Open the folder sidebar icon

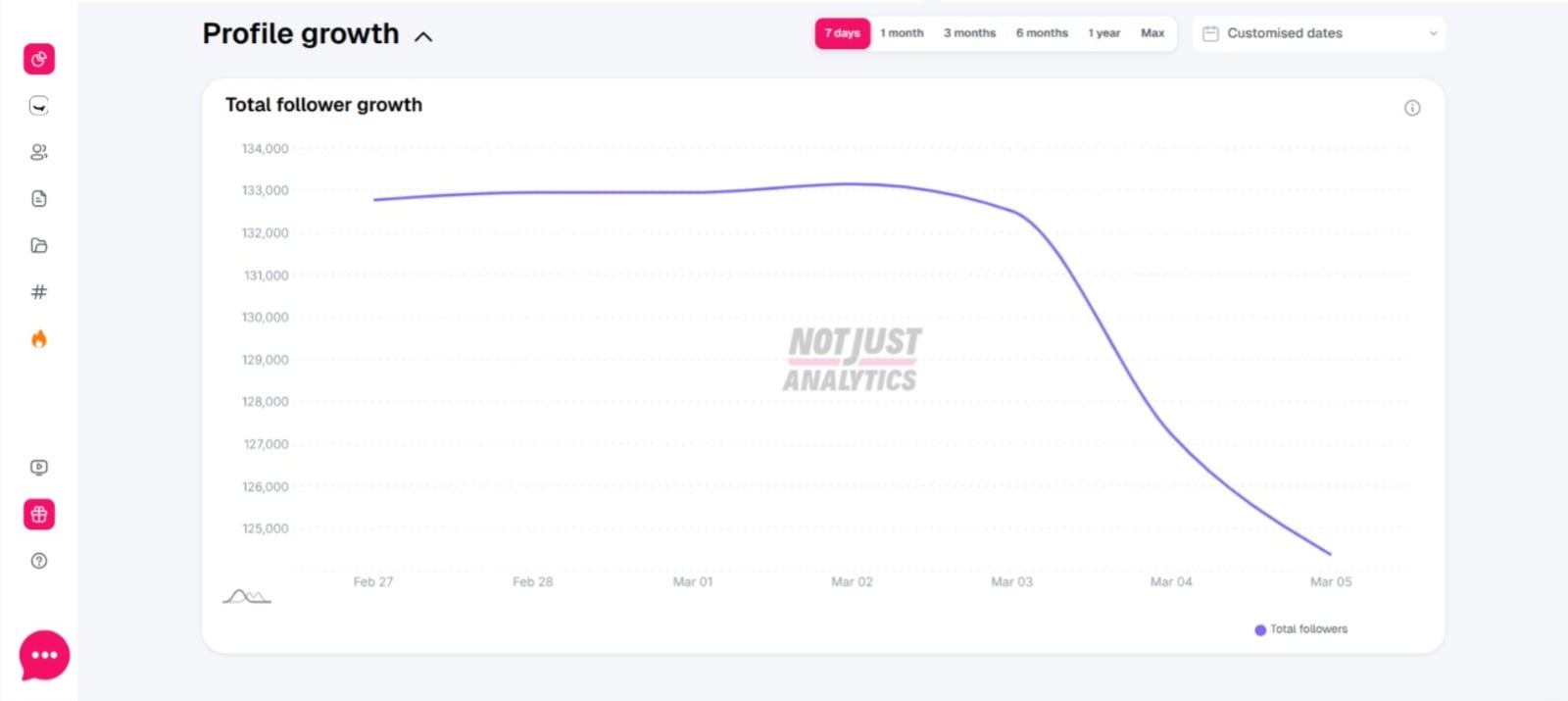click(39, 245)
